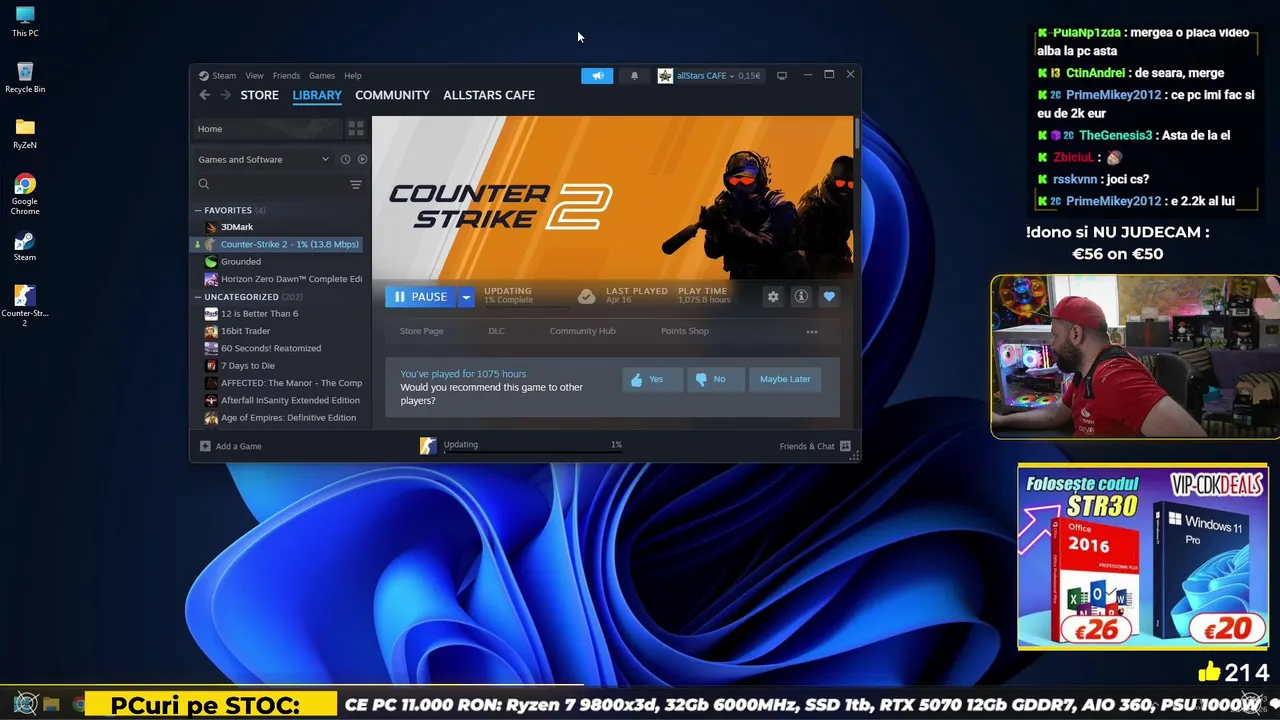Viewport: 1280px width, 720px height.
Task: Open advanced library filters icon
Action: [x=355, y=185]
